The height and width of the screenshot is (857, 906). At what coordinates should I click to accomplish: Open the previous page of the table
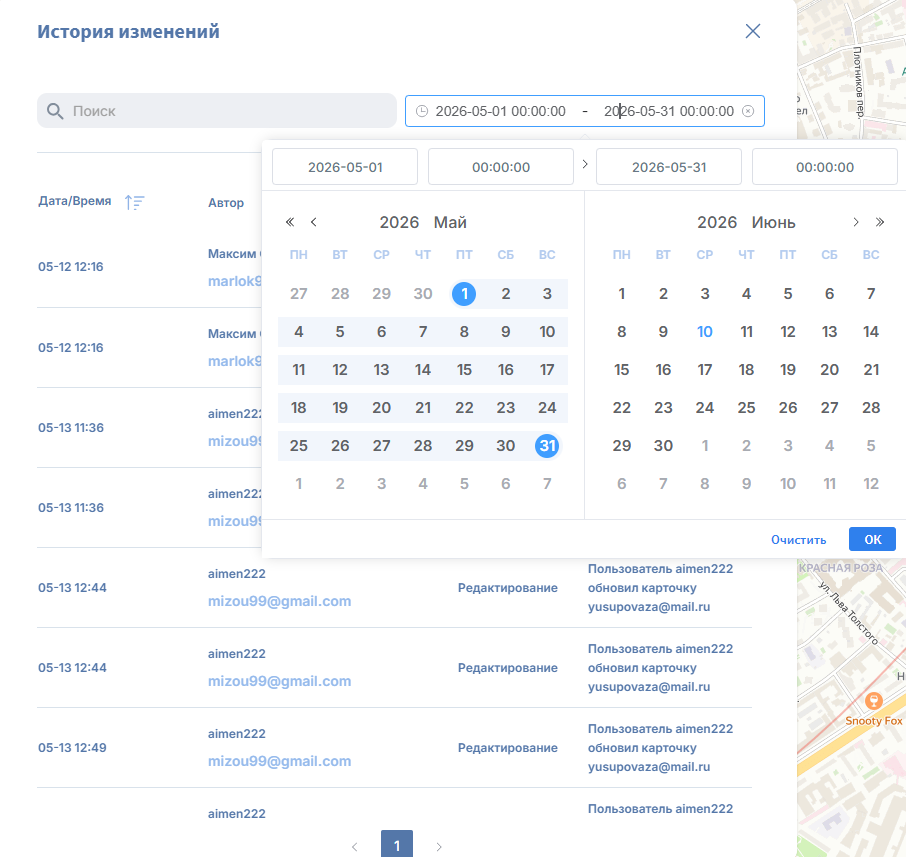coord(355,847)
